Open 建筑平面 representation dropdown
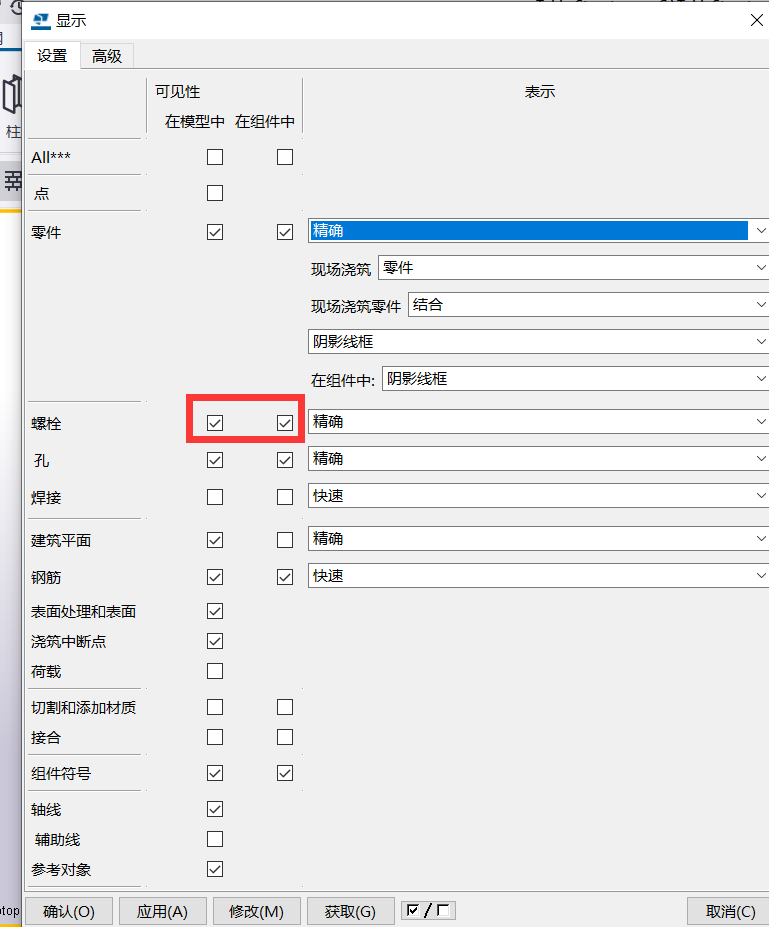Screen dimensions: 769x927 coord(538,539)
